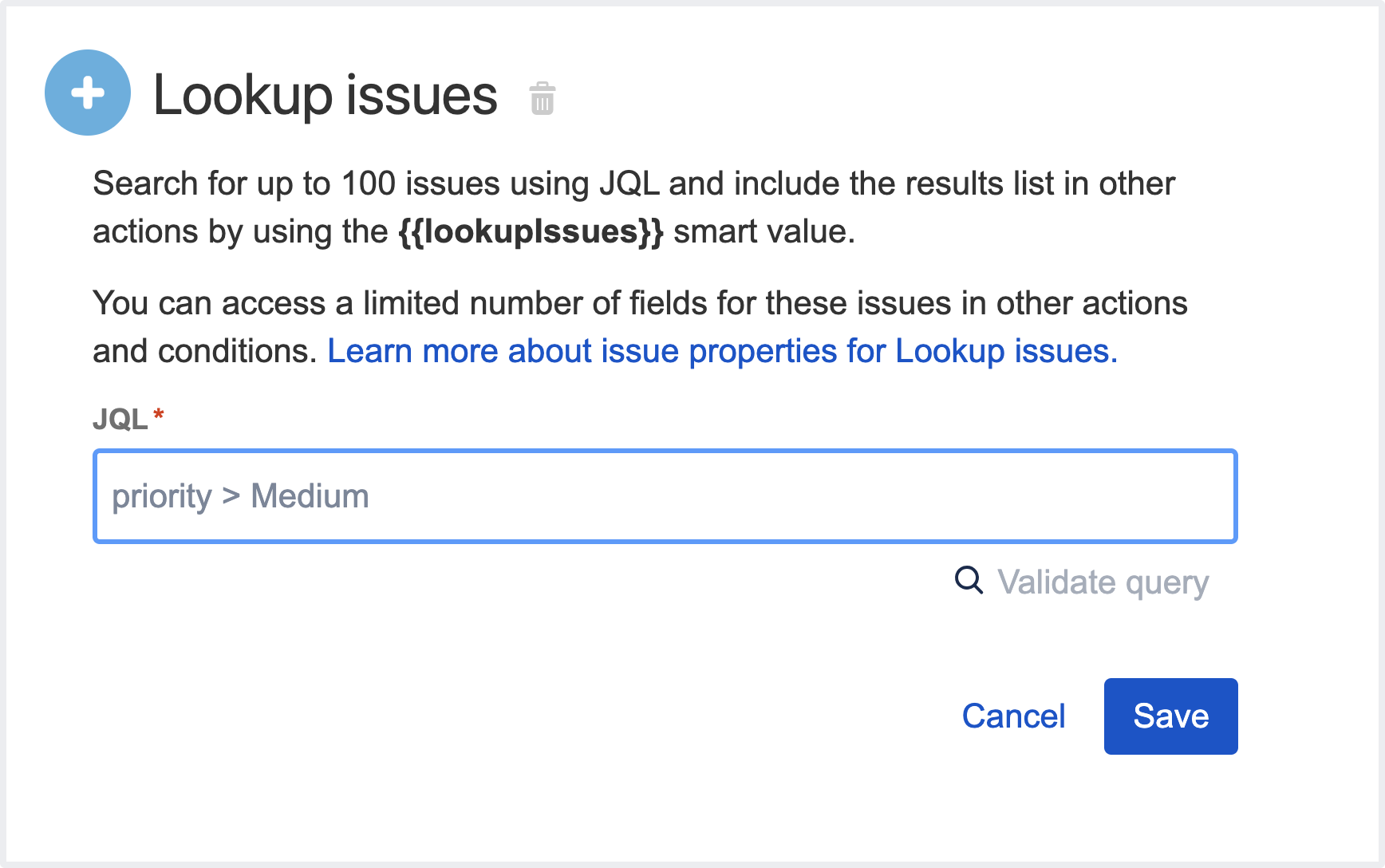Screen dimensions: 1385x868
Task: Click the Lookup issues heading
Action: 325,96
